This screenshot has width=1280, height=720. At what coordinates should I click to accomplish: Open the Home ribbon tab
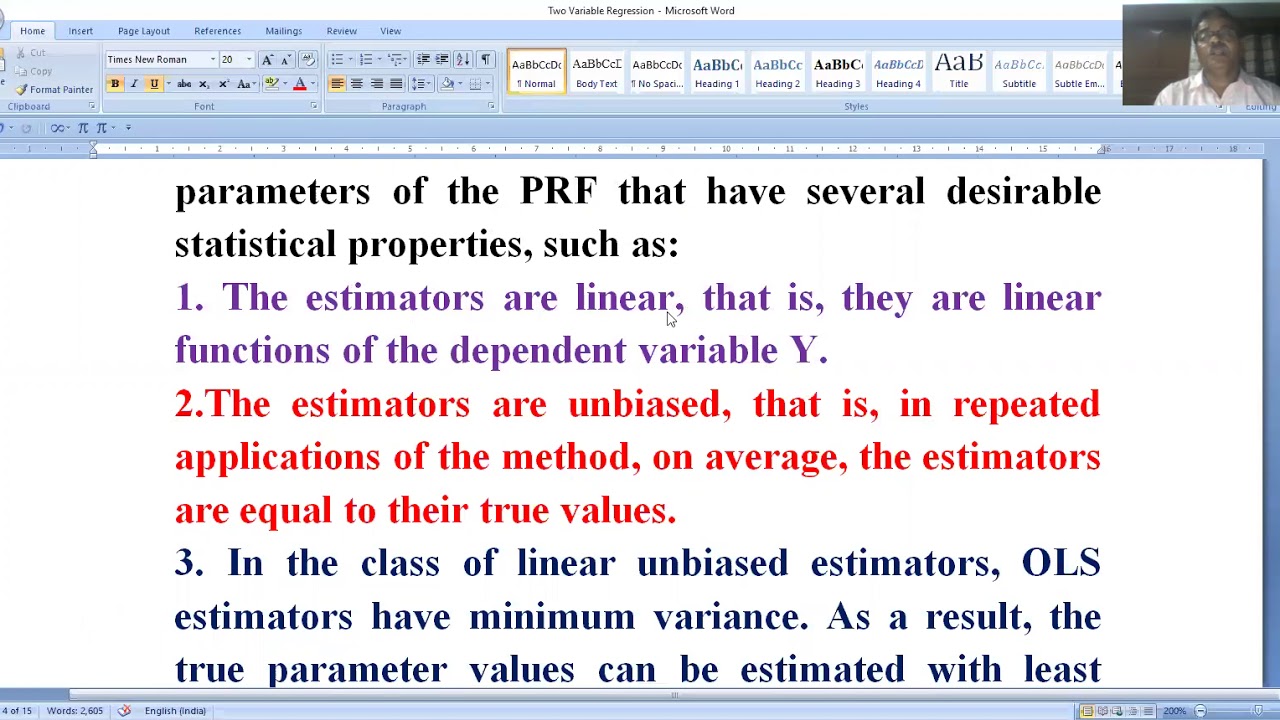pyautogui.click(x=32, y=31)
